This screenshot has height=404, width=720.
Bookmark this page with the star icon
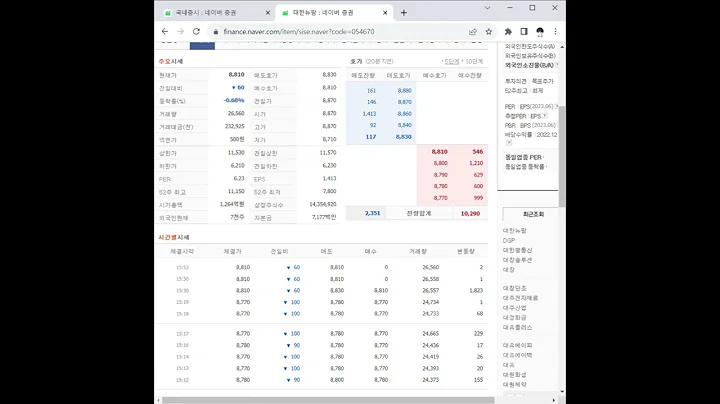click(x=489, y=32)
